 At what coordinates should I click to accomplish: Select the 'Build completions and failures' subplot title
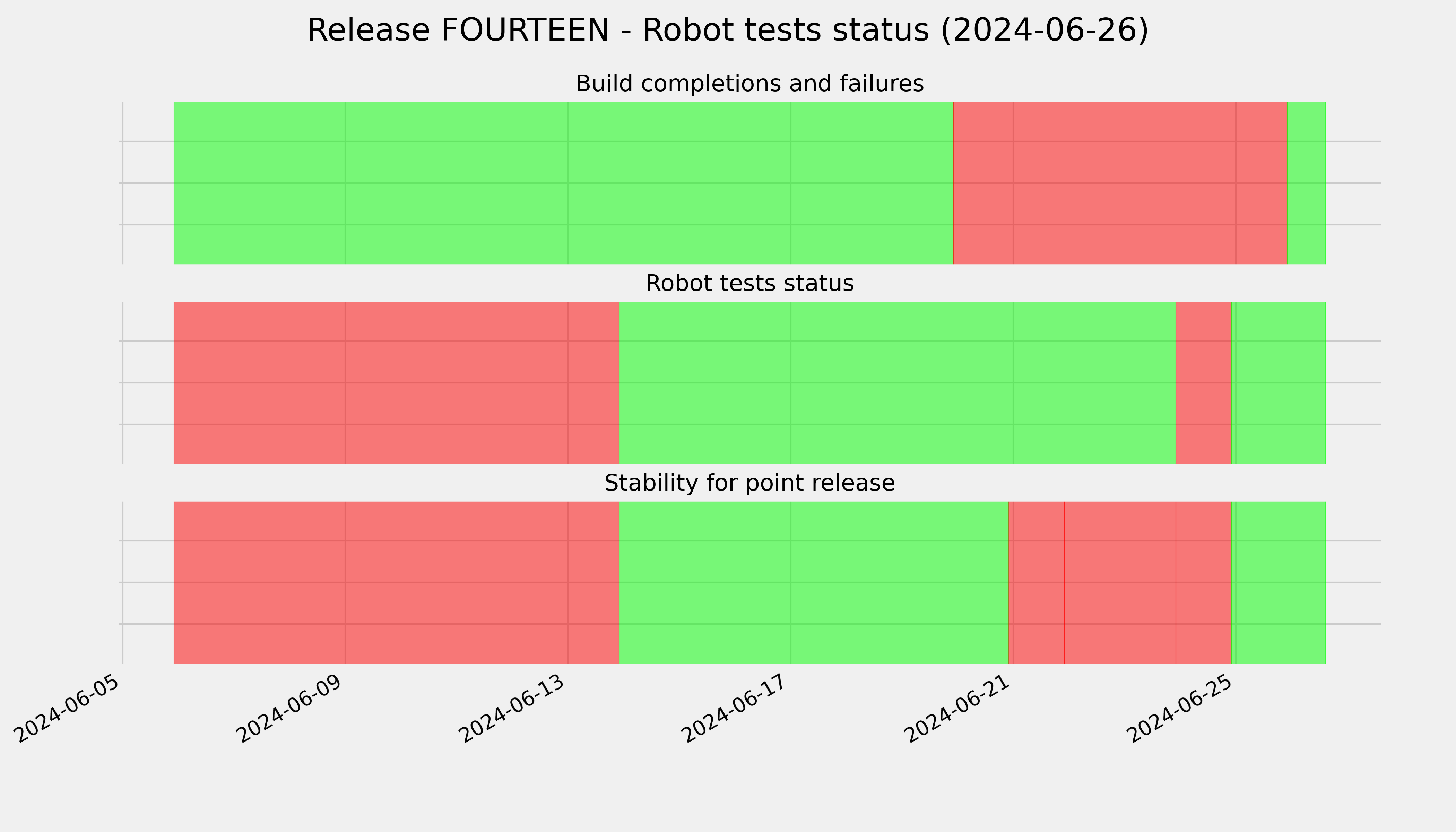point(749,84)
